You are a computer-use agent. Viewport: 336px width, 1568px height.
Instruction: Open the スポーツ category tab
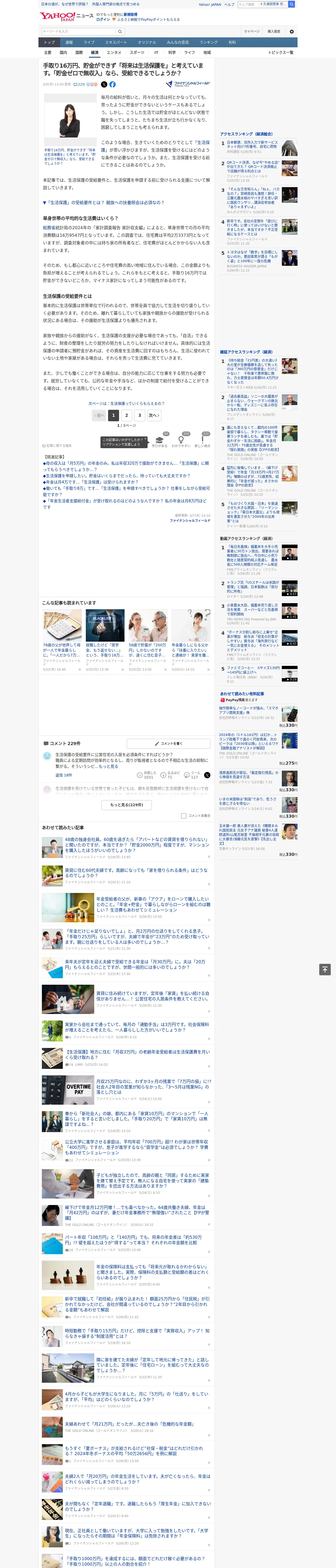137,52
